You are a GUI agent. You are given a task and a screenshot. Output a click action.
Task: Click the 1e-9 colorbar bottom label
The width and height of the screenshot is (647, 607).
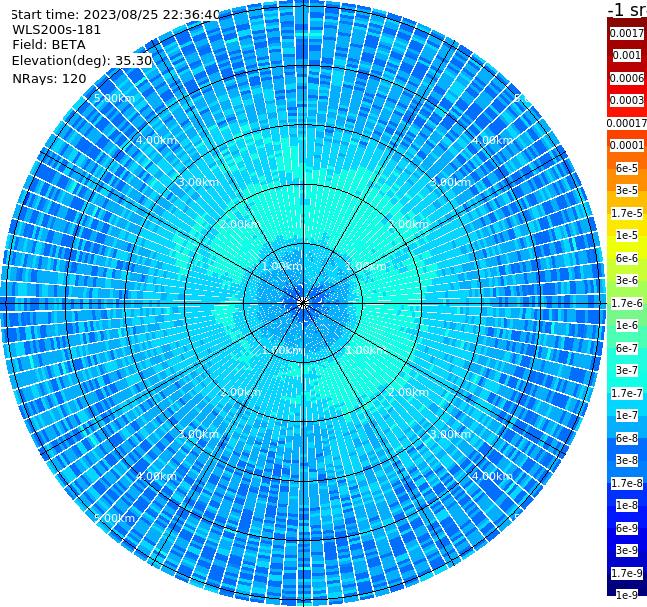pos(627,595)
